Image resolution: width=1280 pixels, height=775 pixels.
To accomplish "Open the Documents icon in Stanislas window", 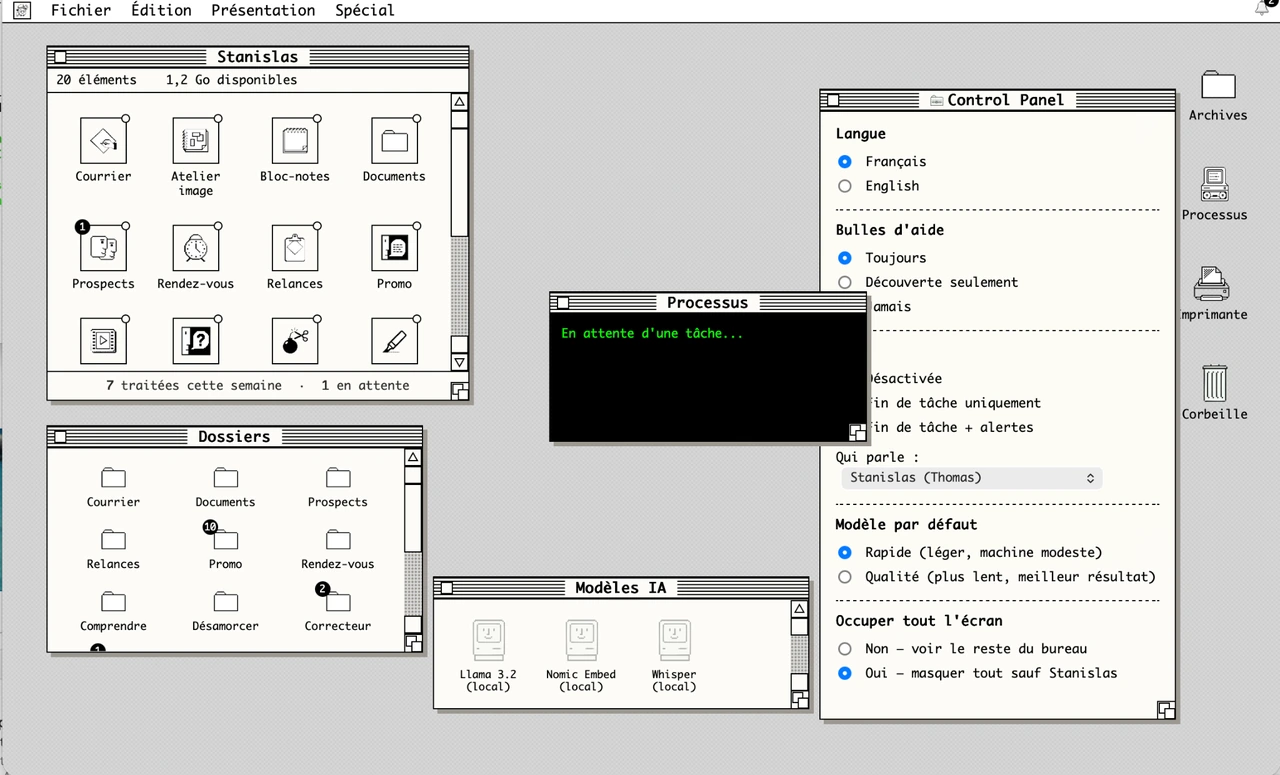I will click(394, 141).
